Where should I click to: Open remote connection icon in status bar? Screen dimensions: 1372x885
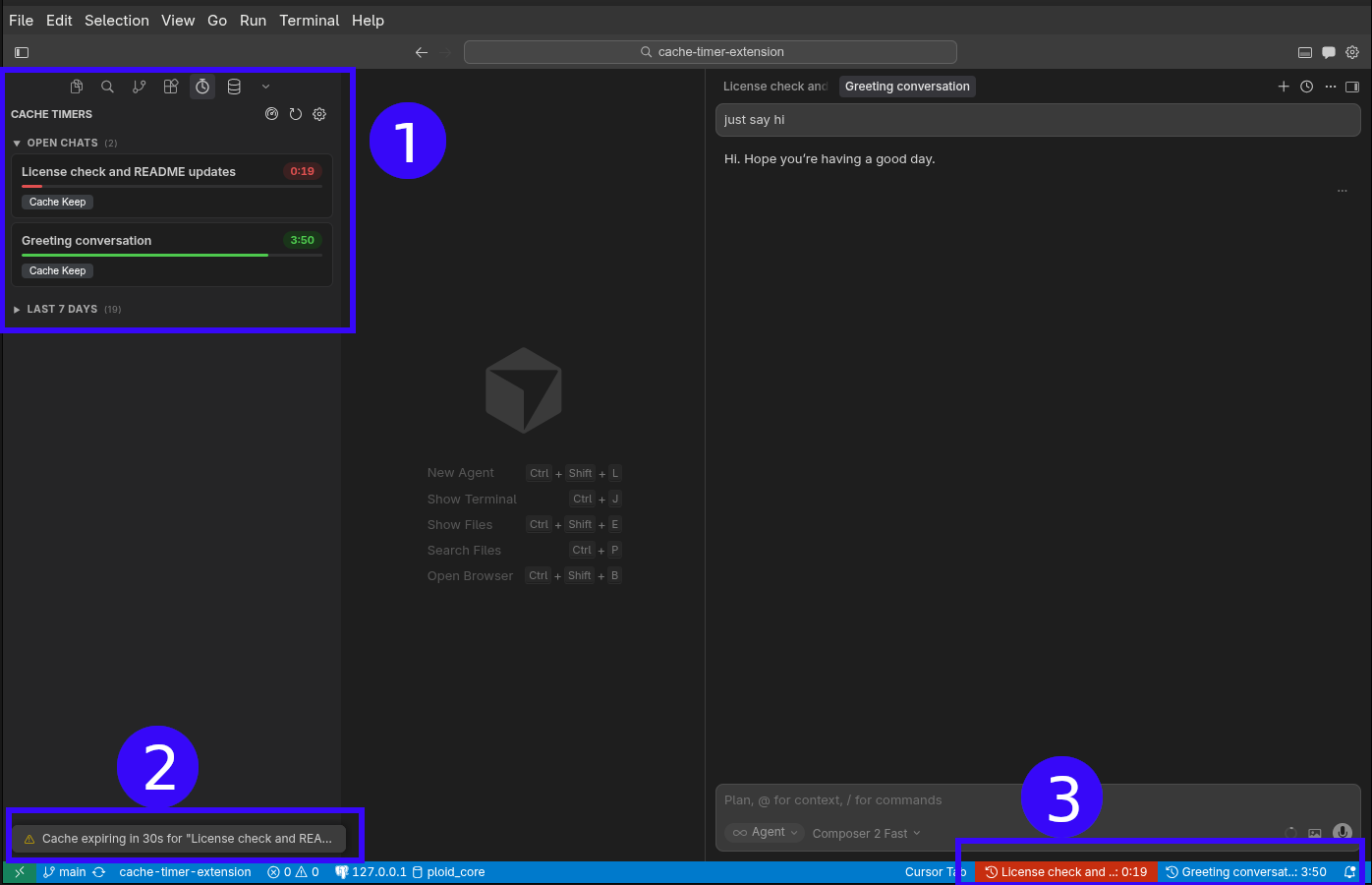pyautogui.click(x=19, y=872)
